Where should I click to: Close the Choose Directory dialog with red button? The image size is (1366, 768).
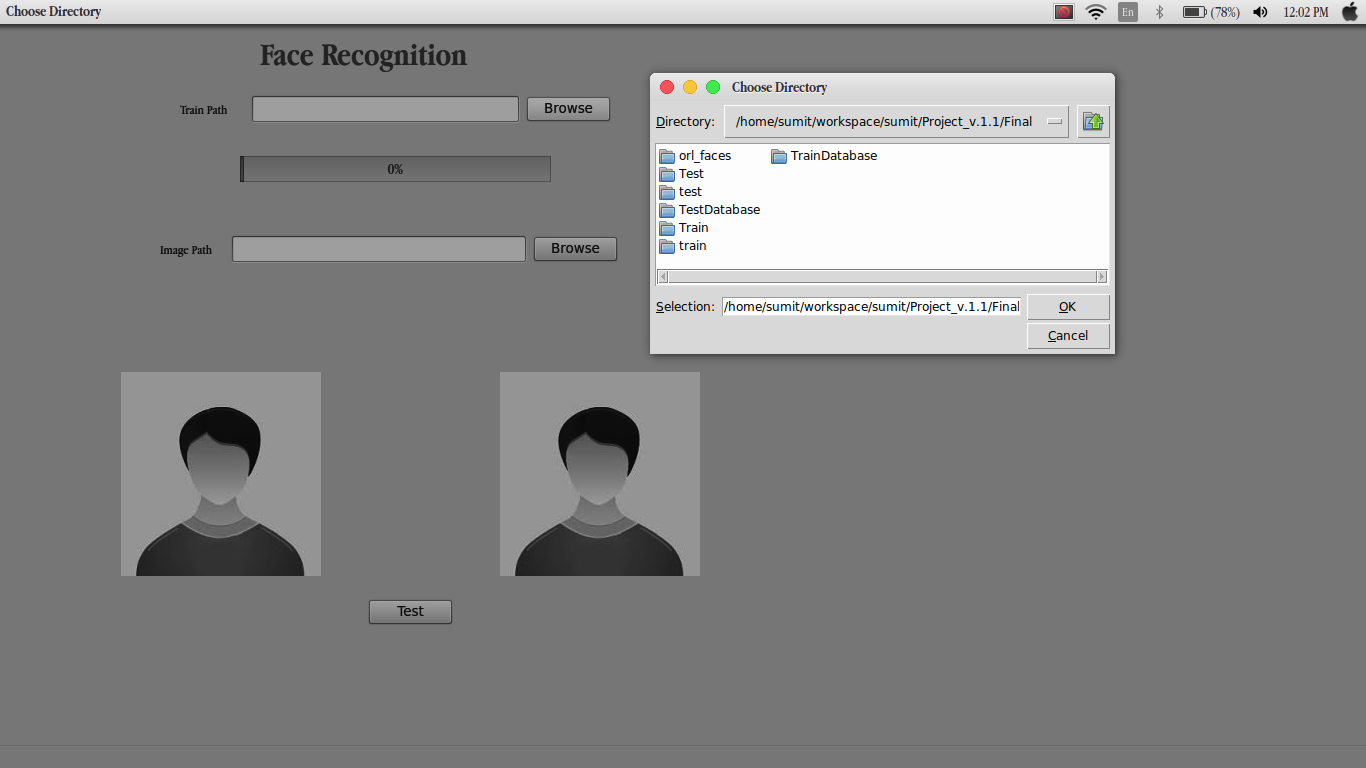coord(667,87)
